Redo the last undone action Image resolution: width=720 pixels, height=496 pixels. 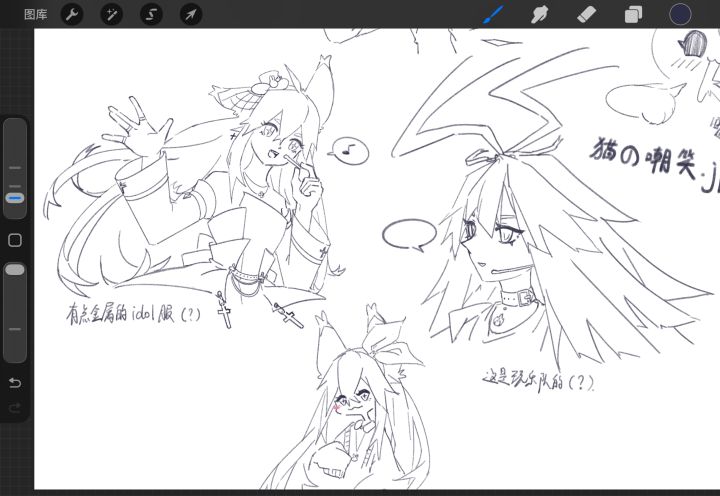pos(15,408)
